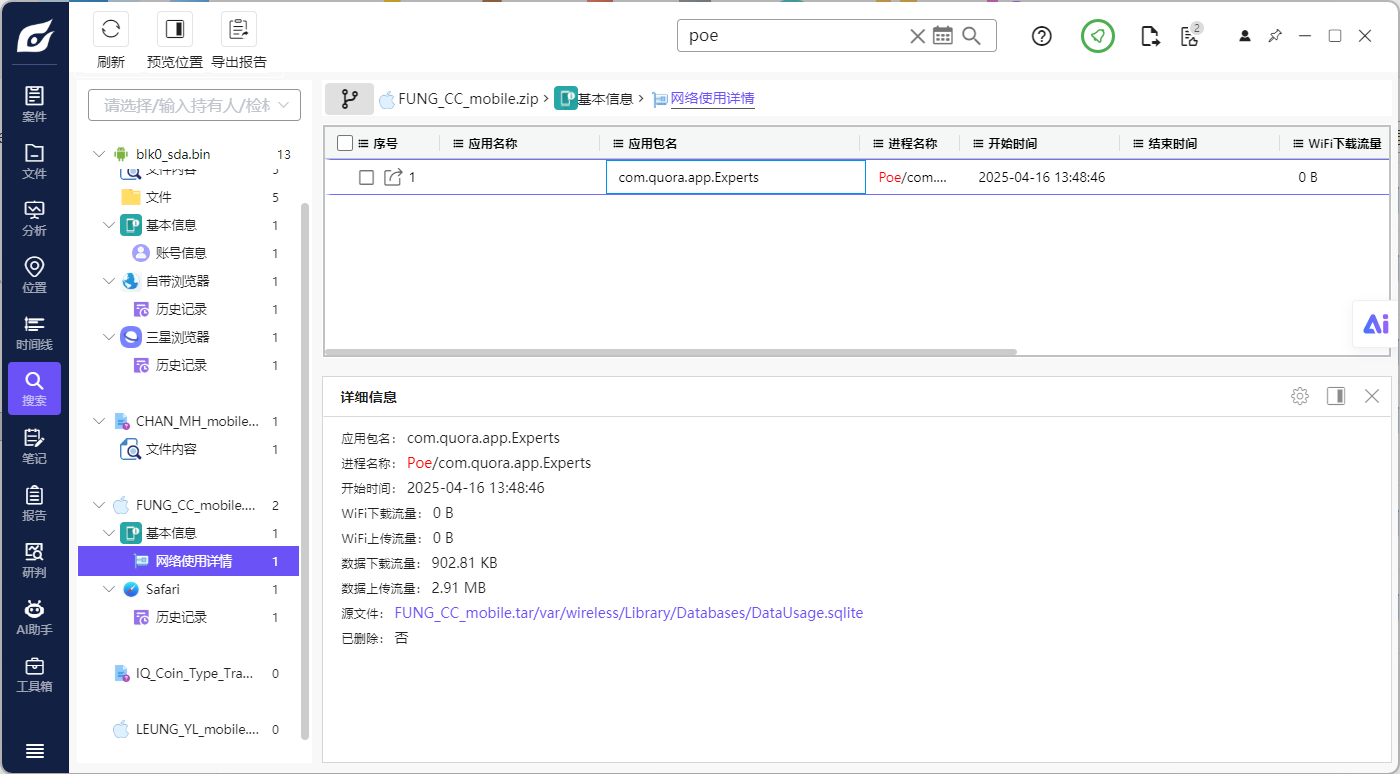This screenshot has height=774, width=1400.
Task: Select 历史记录 under Safari
Action: tap(188, 617)
